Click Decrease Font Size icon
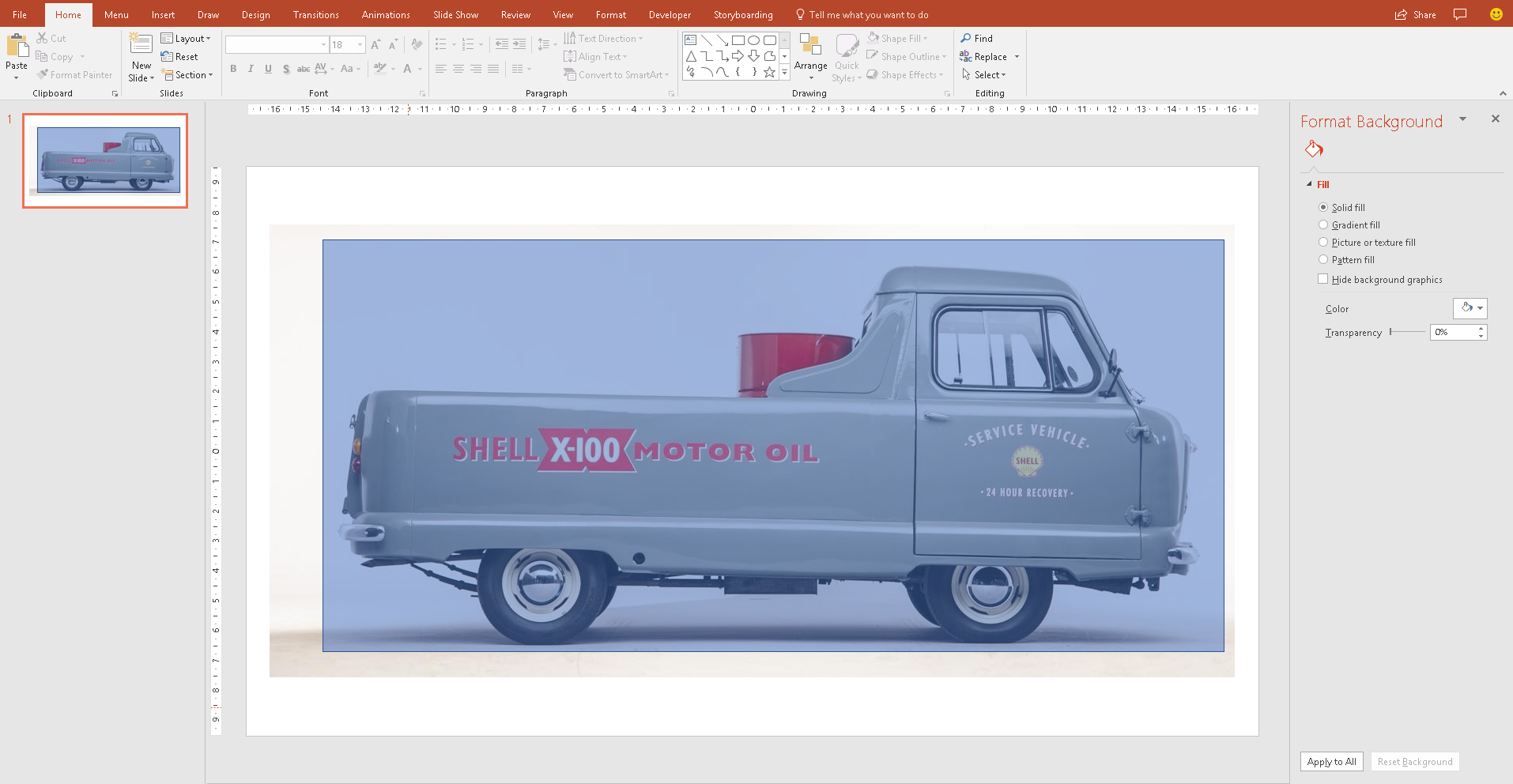The width and height of the screenshot is (1513, 784). point(393,45)
